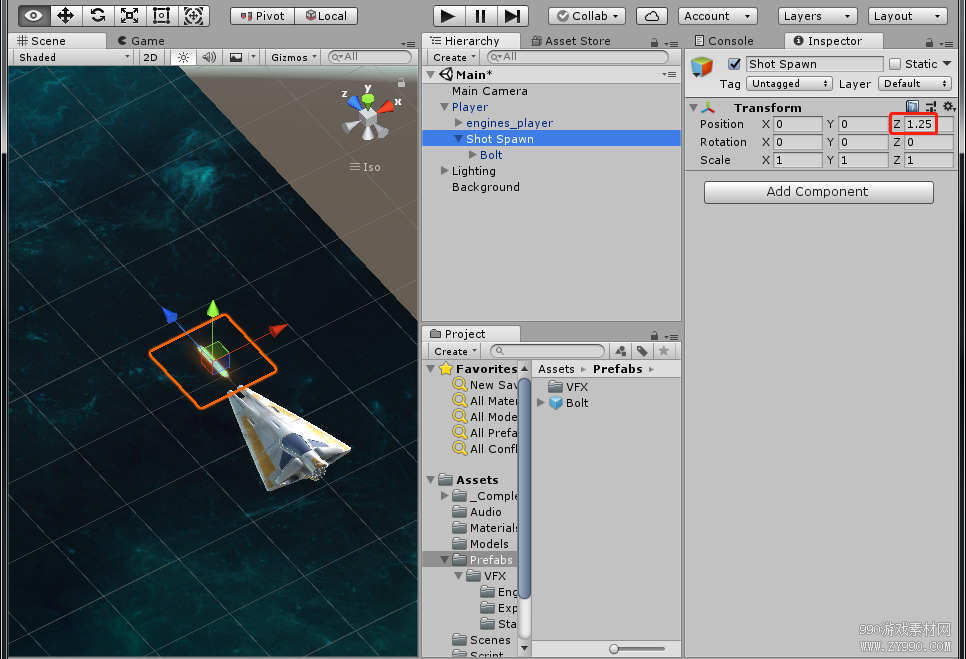The width and height of the screenshot is (966, 659).
Task: Open the Untagged tag dropdown
Action: point(789,84)
